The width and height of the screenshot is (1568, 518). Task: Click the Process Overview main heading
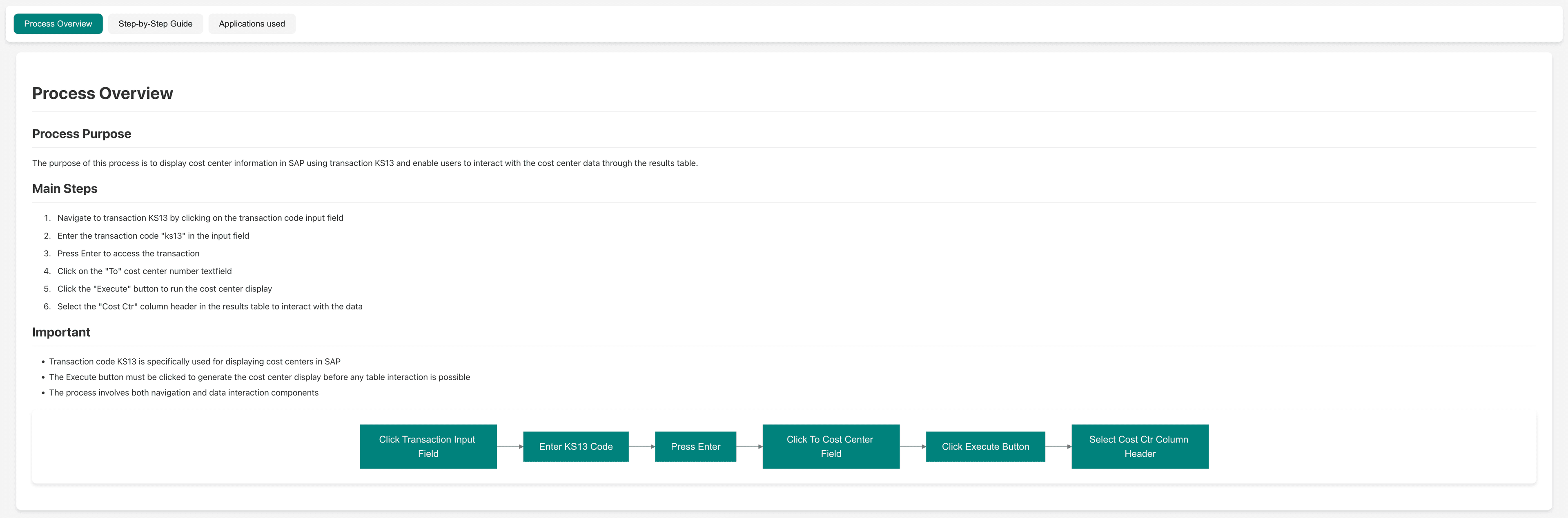pos(102,93)
